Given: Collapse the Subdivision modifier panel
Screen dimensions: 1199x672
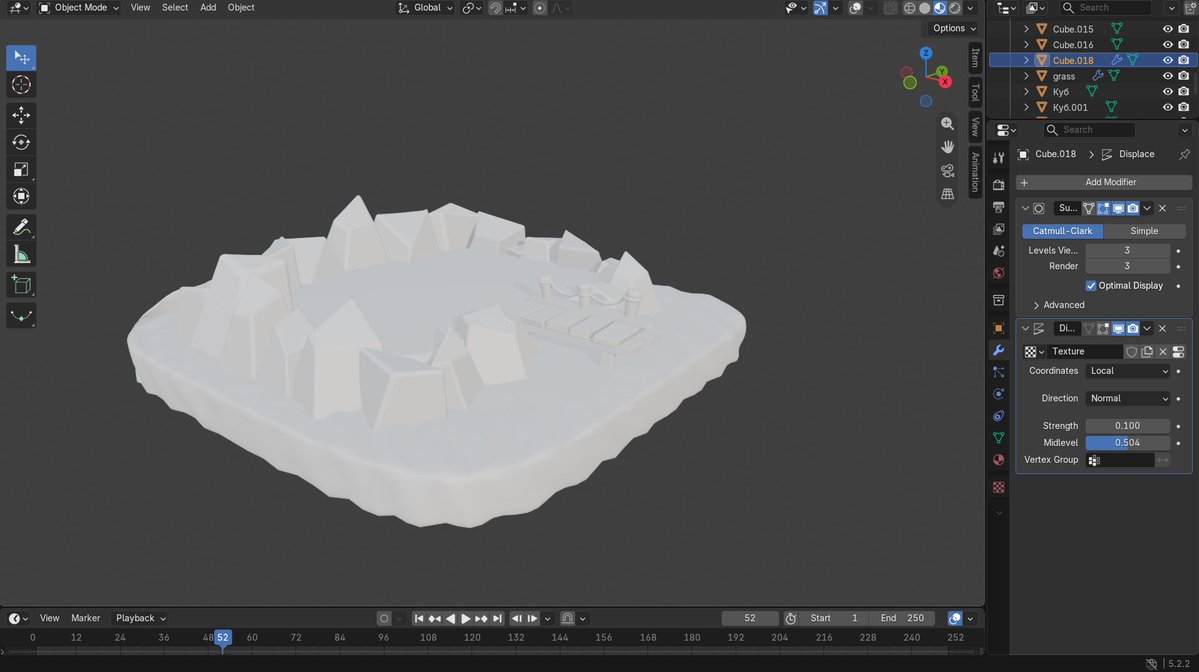Looking at the screenshot, I should (x=1025, y=208).
